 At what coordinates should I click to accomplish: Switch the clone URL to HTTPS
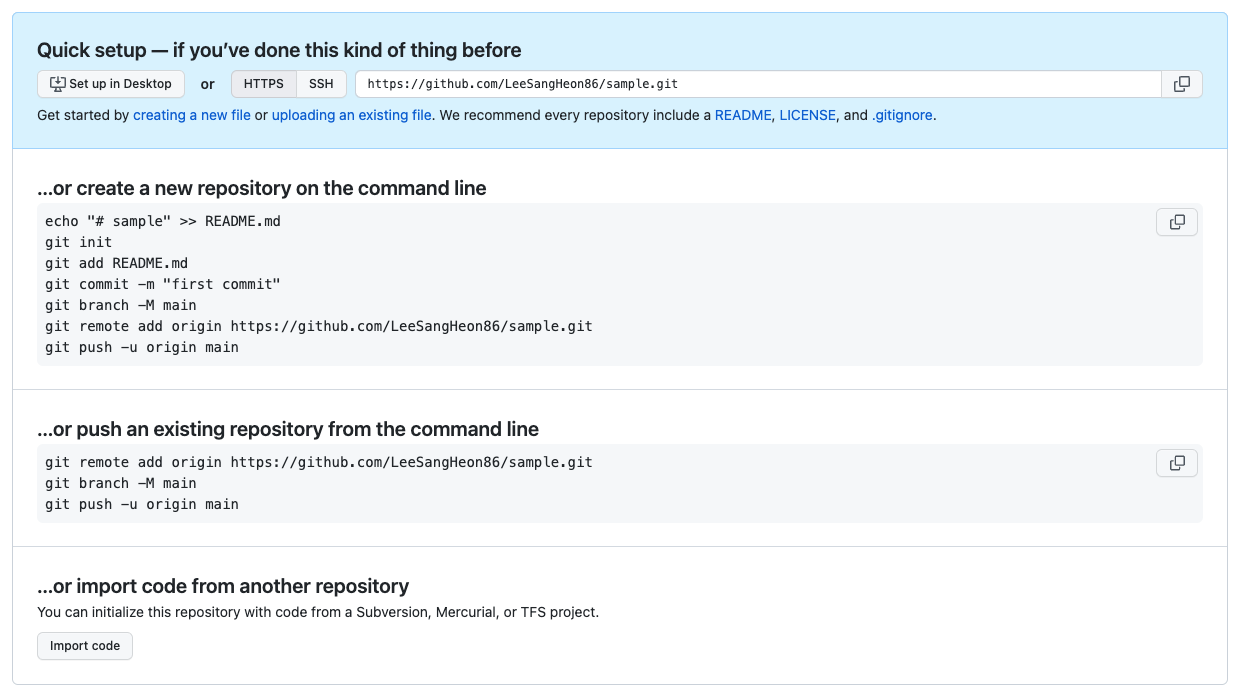pos(264,84)
